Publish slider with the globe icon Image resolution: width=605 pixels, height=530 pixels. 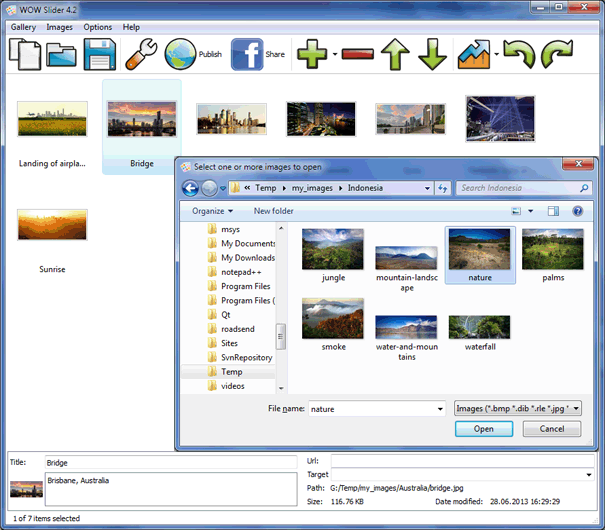[180, 54]
